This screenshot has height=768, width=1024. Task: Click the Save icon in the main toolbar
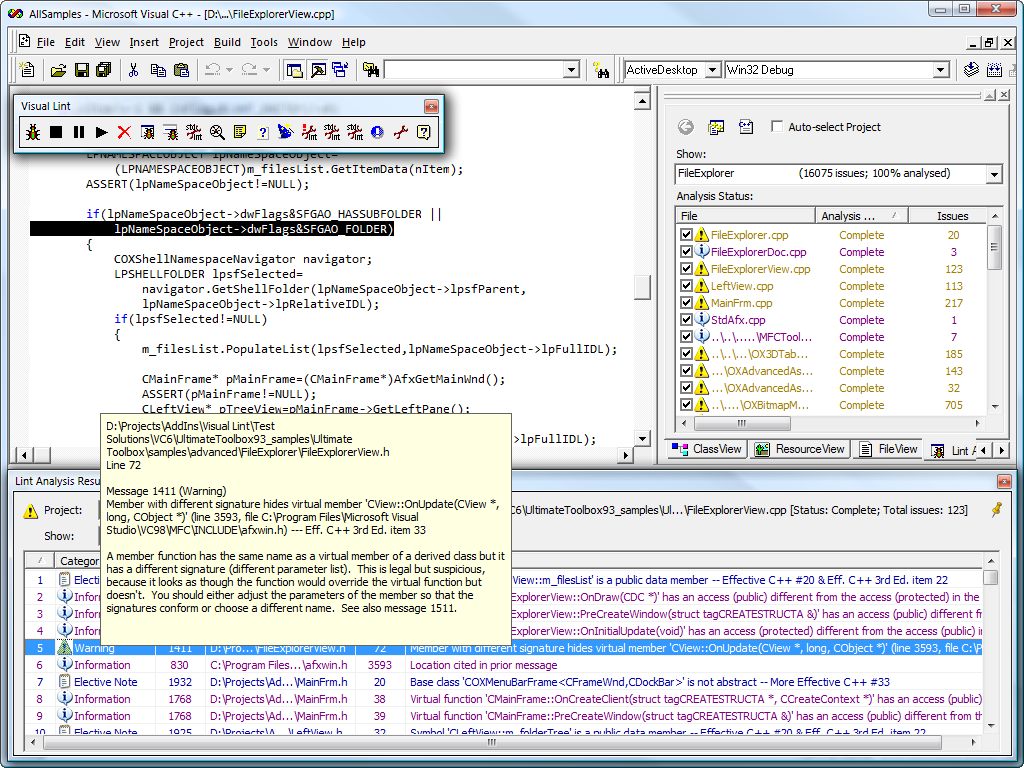pos(81,70)
